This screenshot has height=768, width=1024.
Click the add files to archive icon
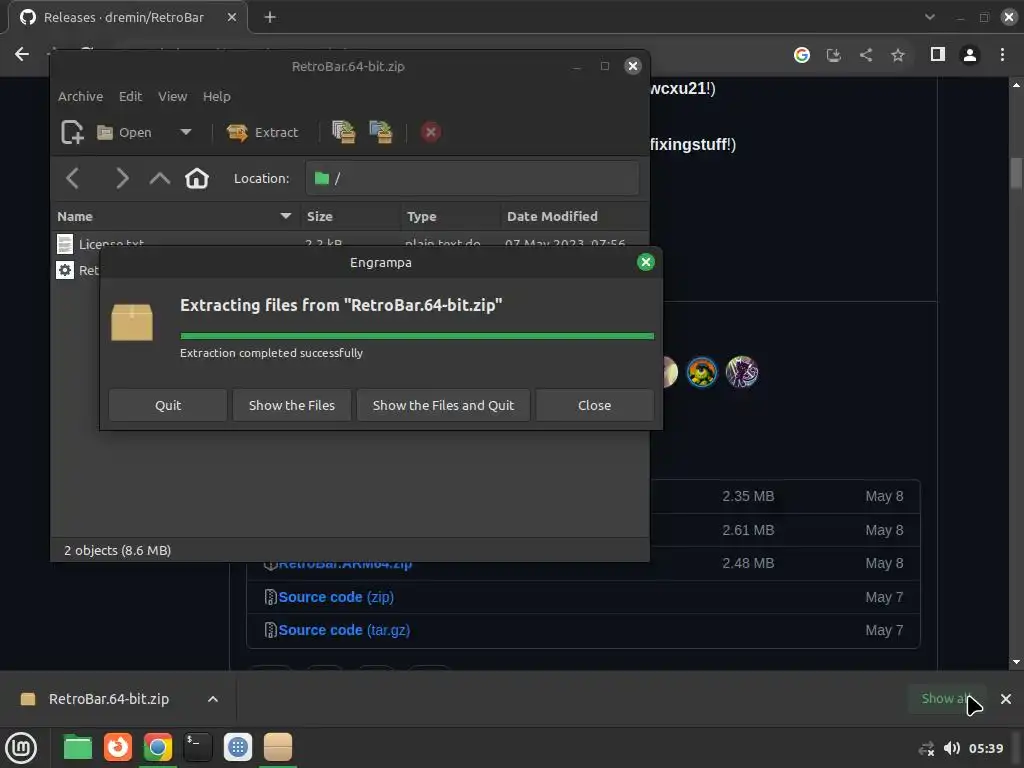(344, 132)
